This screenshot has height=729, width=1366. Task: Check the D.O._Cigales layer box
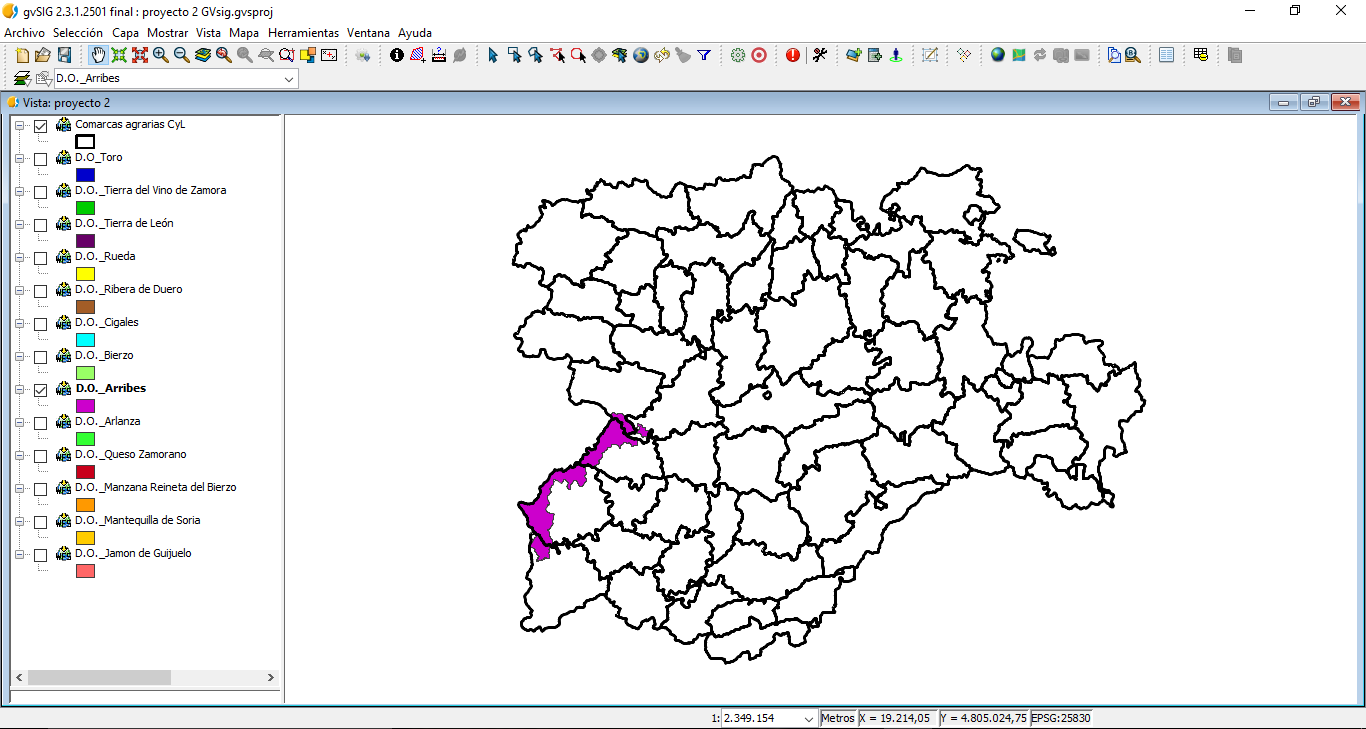click(40, 324)
